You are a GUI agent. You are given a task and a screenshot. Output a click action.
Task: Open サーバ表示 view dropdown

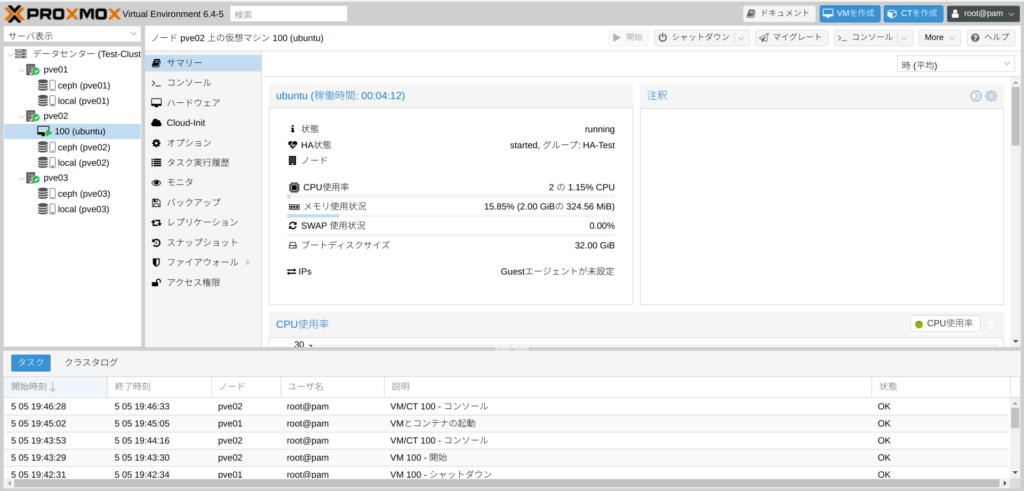(x=72, y=35)
